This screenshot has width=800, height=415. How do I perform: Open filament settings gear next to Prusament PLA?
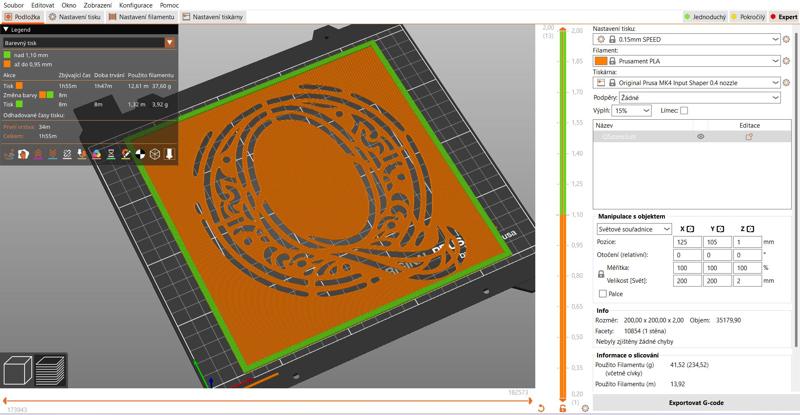[786, 61]
